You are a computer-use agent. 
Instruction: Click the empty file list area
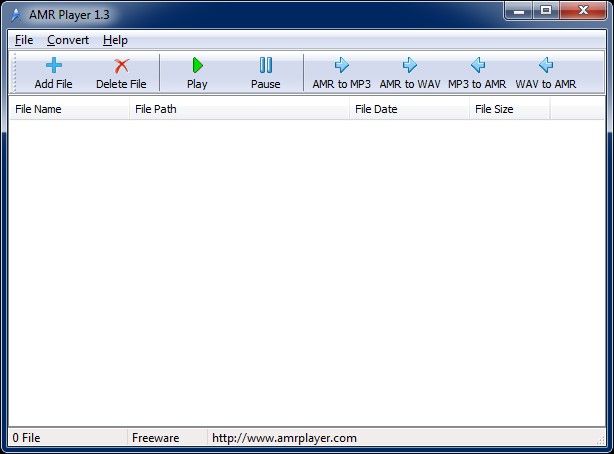pos(306,270)
